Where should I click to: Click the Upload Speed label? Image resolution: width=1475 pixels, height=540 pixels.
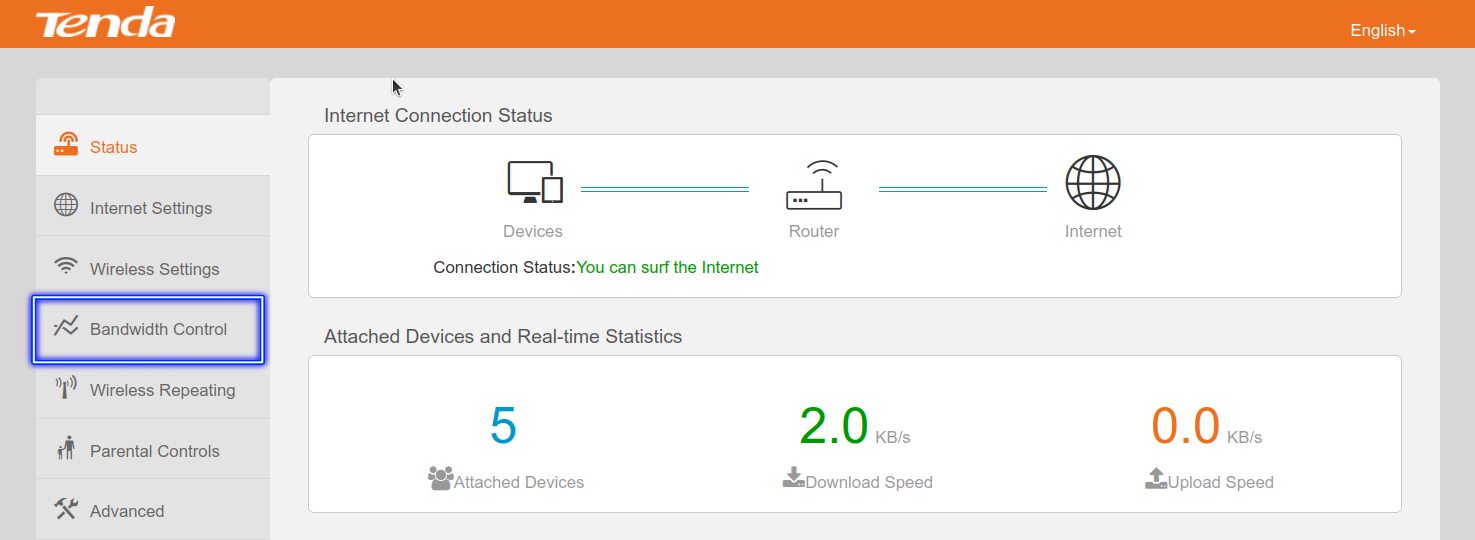pos(1221,482)
